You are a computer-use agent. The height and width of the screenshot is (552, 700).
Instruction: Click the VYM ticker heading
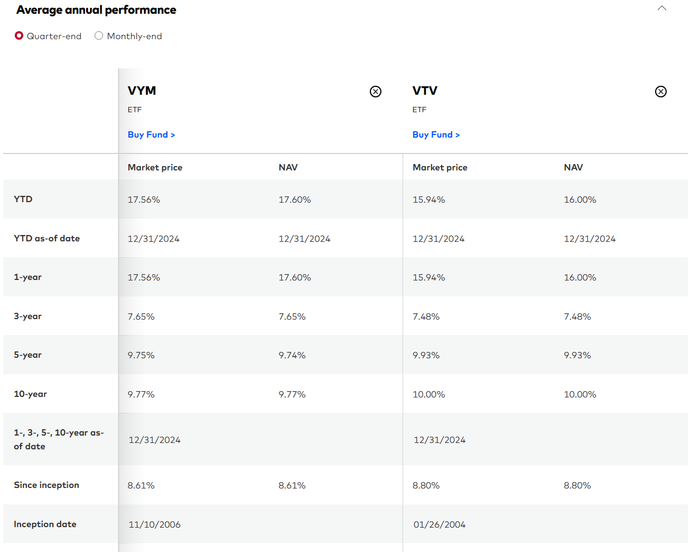pos(142,91)
